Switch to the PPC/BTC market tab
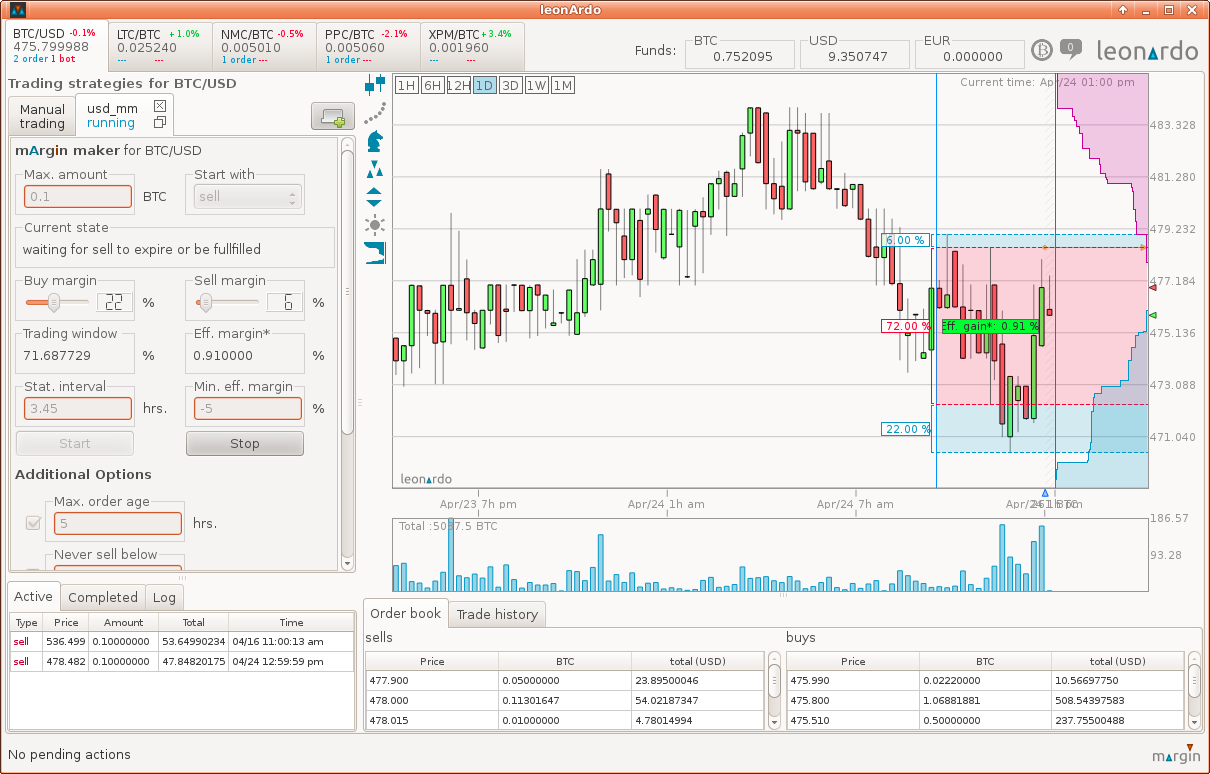This screenshot has height=774, width=1210. (x=367, y=47)
